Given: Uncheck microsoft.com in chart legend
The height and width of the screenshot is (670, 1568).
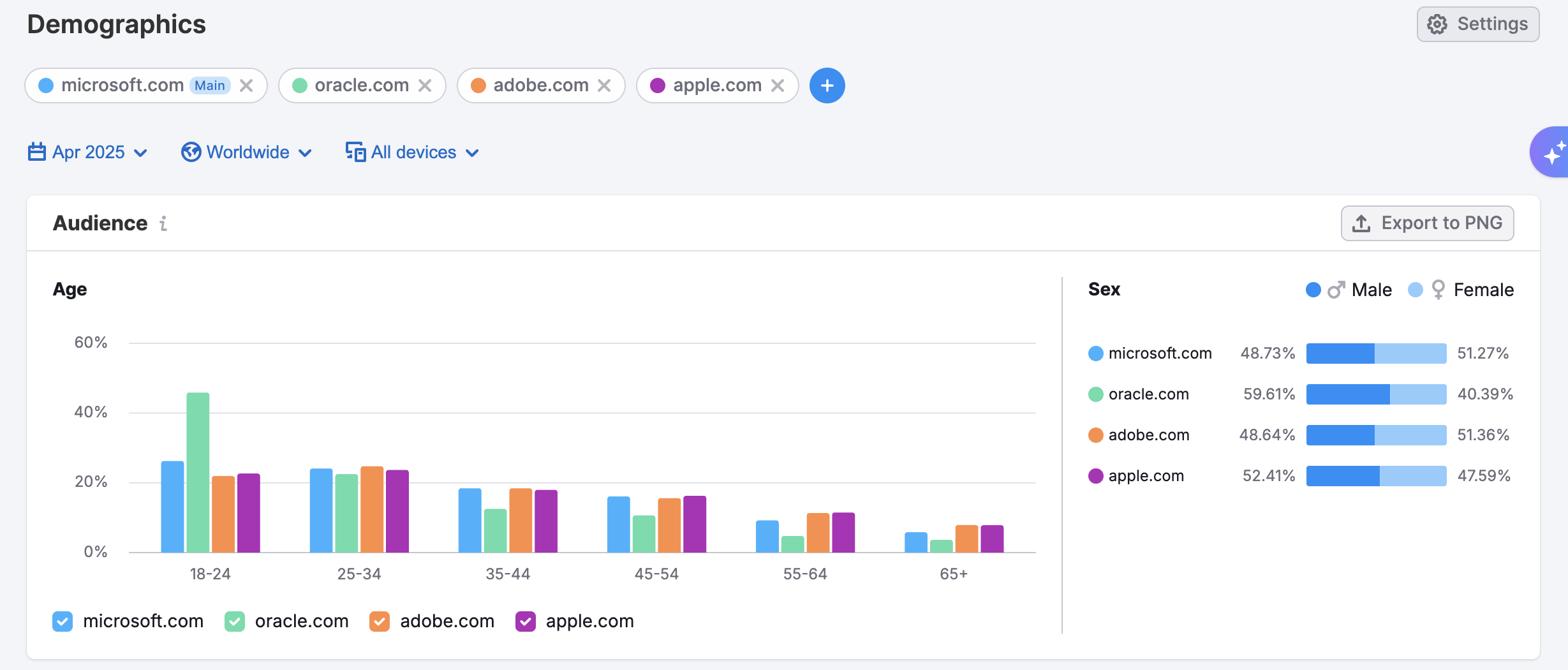Looking at the screenshot, I should point(63,622).
